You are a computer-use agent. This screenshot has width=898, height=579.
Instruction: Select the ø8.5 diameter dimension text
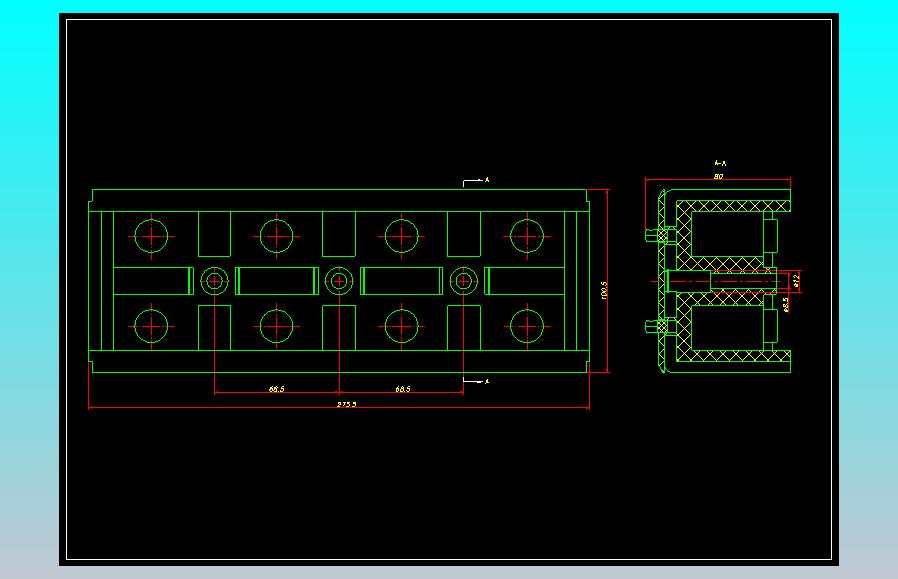[x=786, y=304]
